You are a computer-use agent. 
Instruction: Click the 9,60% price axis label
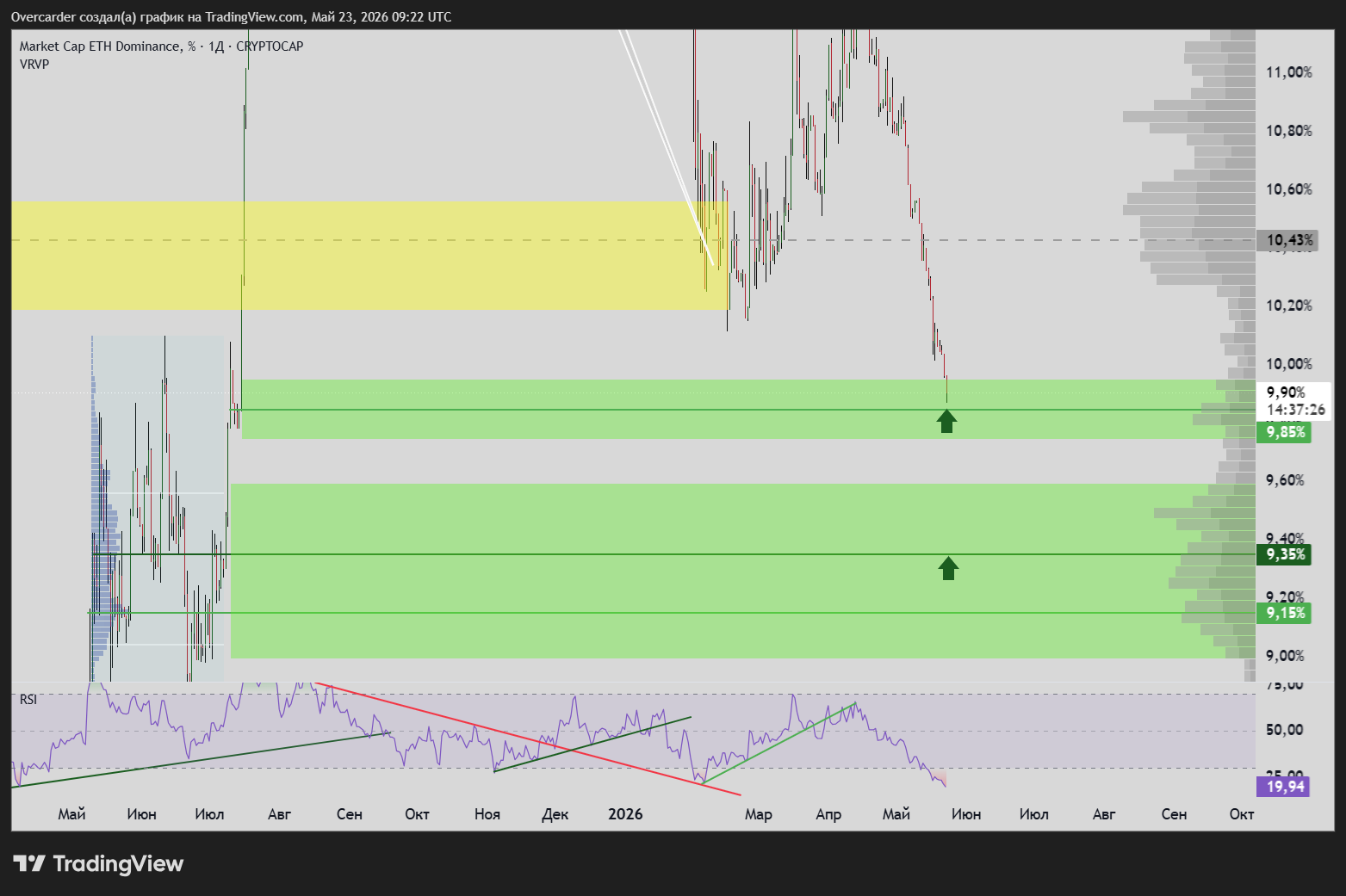click(1285, 480)
